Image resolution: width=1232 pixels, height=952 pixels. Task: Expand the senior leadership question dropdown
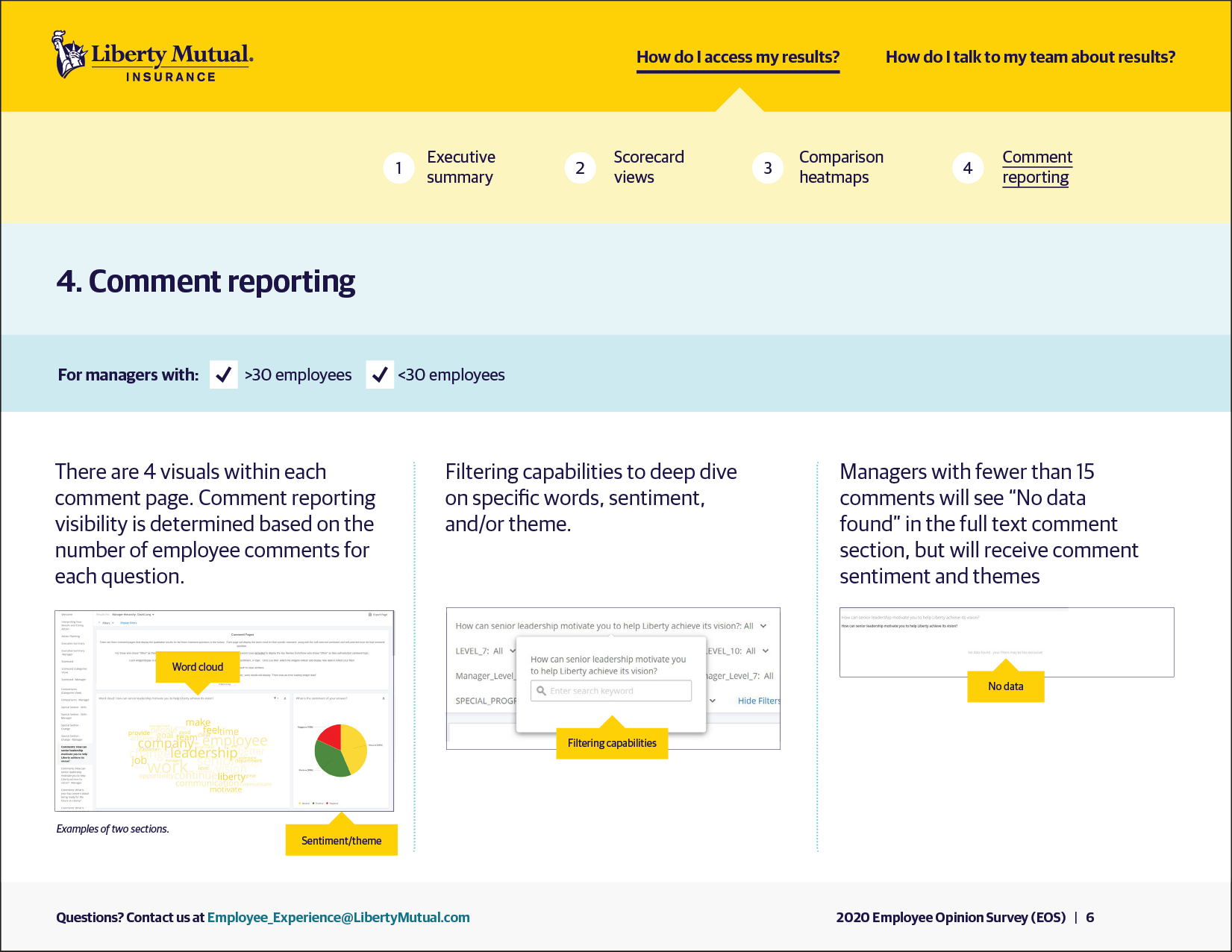[763, 626]
